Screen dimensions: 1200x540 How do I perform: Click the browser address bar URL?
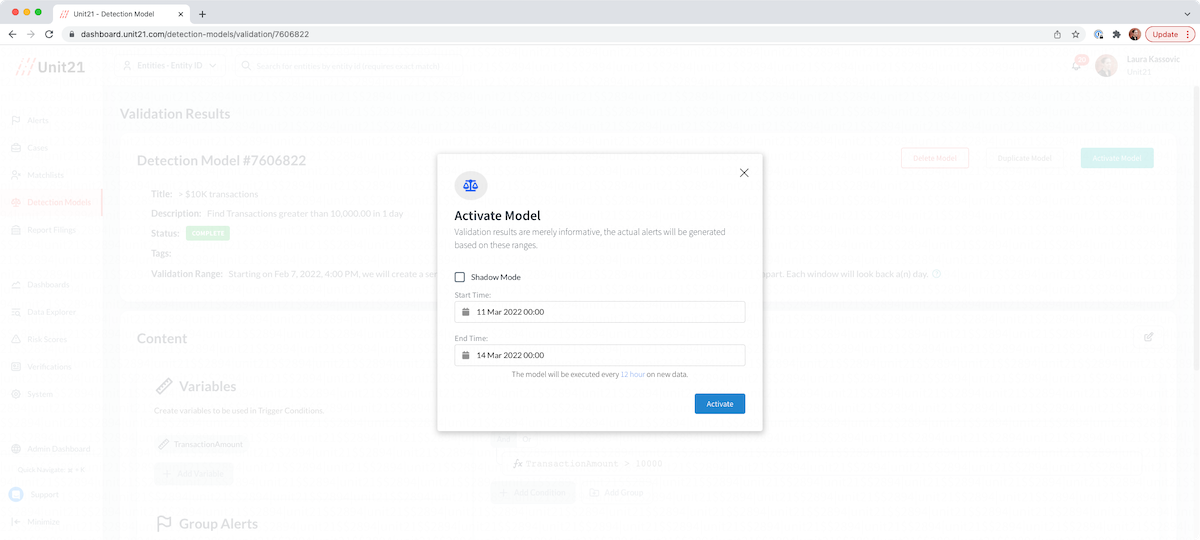195,34
